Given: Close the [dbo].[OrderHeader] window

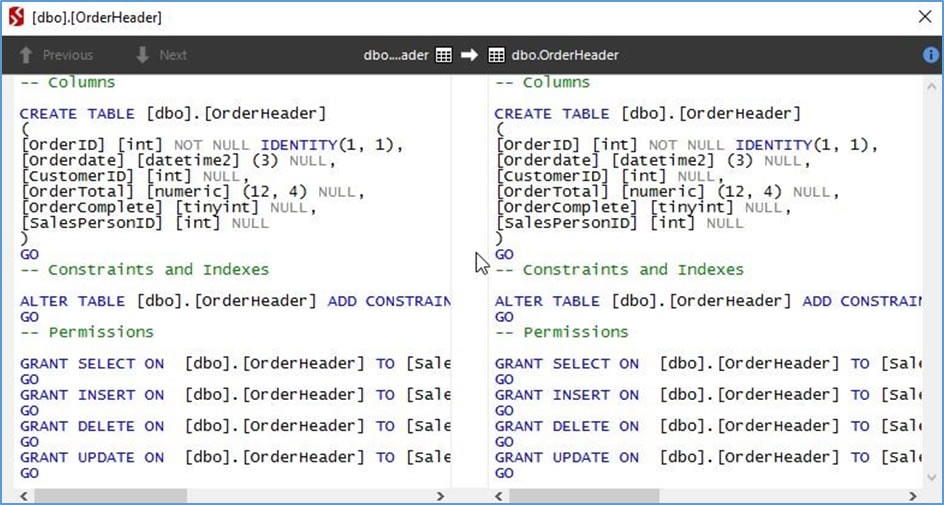Looking at the screenshot, I should coord(925,17).
